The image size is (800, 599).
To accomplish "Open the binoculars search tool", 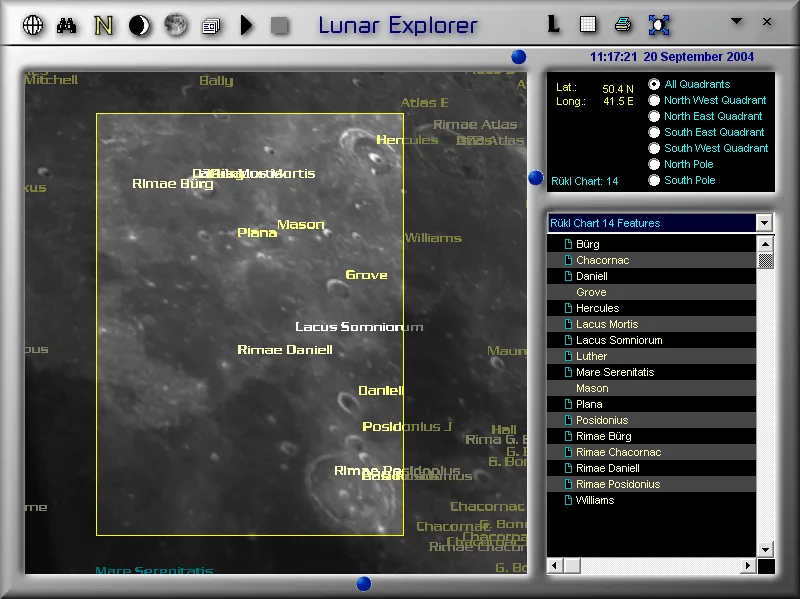I will (66, 25).
